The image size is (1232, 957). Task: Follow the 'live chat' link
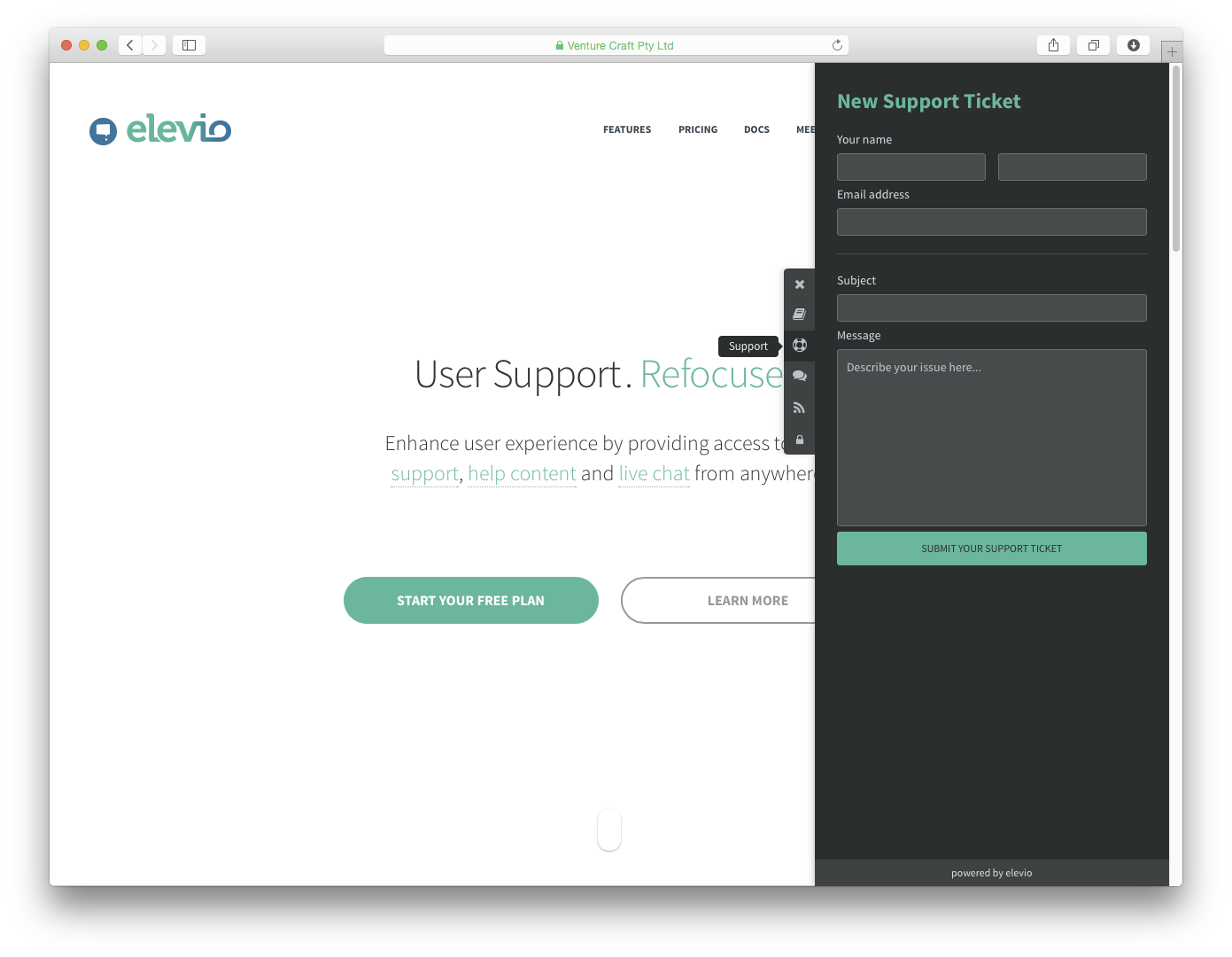(655, 474)
